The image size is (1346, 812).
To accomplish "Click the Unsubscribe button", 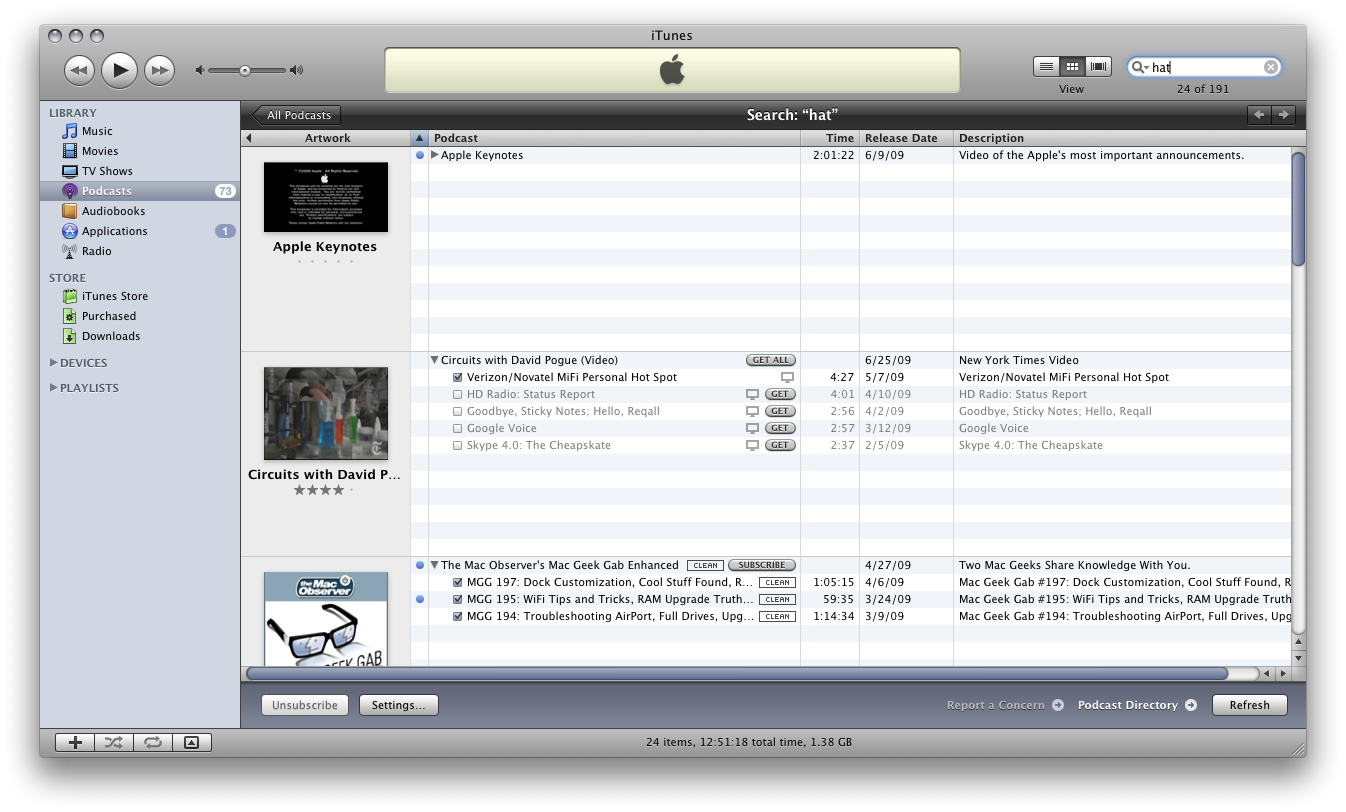I will (x=306, y=705).
